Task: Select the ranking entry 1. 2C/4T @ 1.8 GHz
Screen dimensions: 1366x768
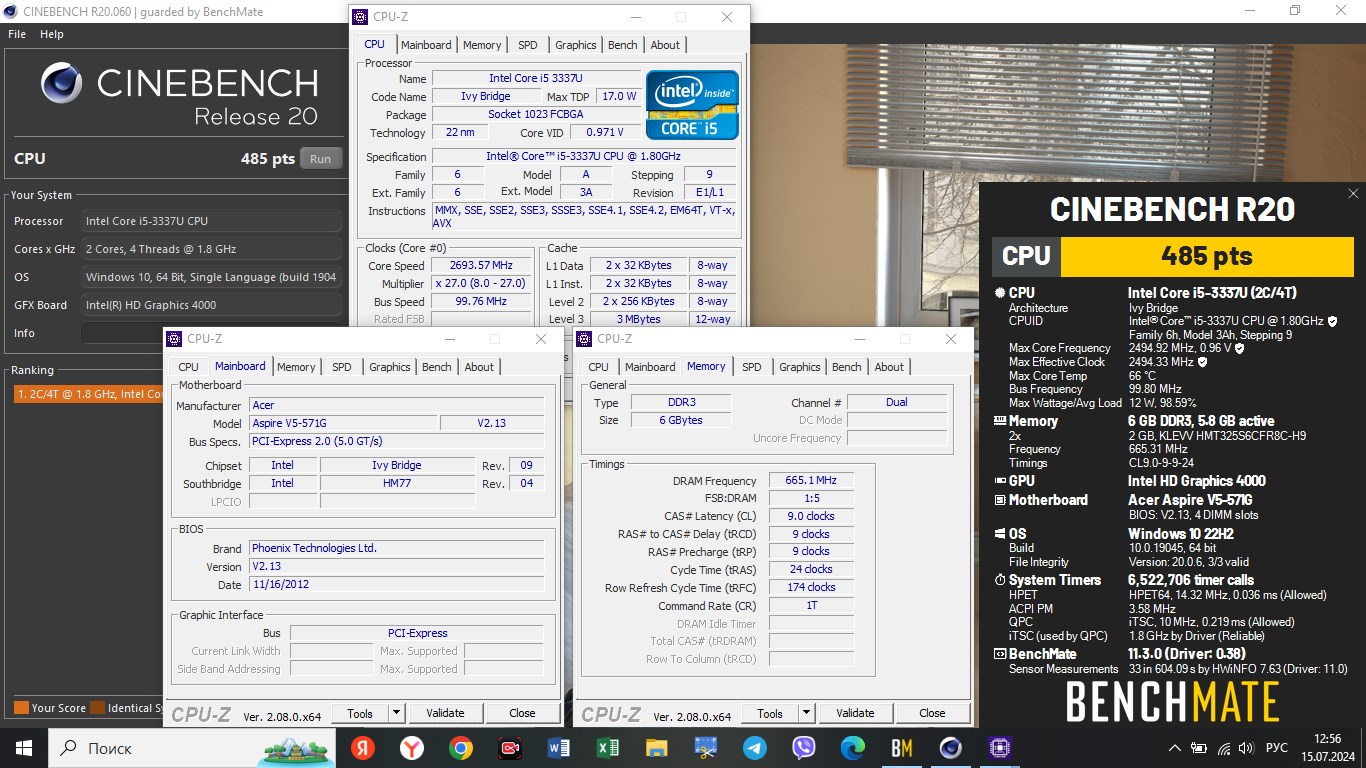Action: (88, 394)
